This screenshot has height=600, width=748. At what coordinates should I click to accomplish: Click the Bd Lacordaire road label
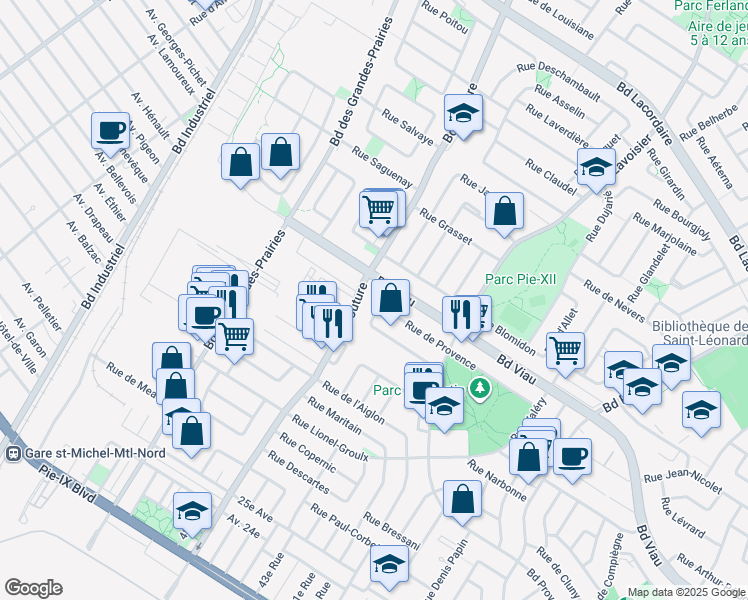coord(644,113)
